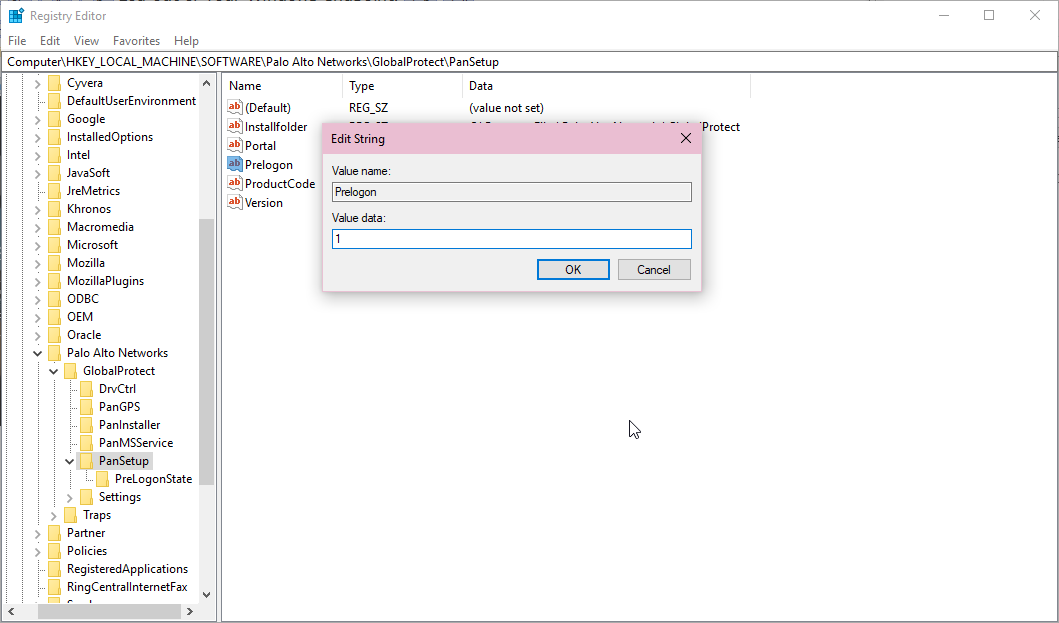Click the PanGPS folder icon
1059x623 pixels.
pos(86,407)
